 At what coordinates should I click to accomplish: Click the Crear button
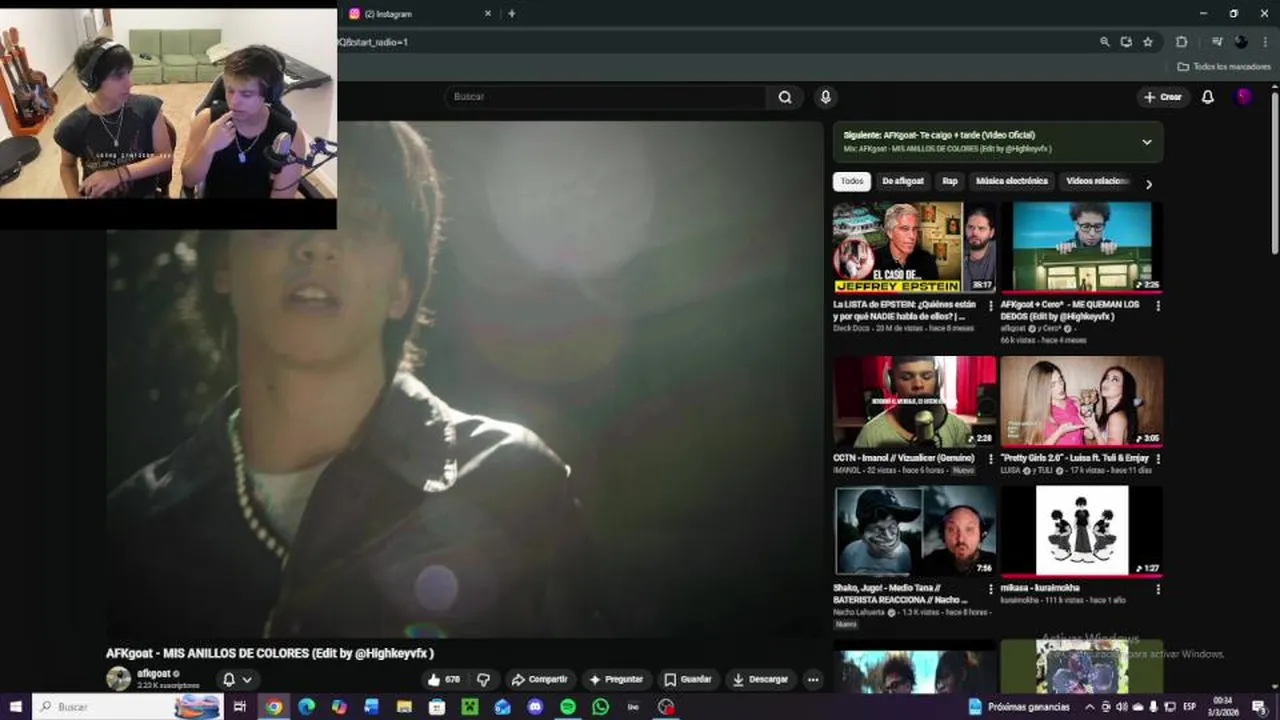pyautogui.click(x=1163, y=97)
